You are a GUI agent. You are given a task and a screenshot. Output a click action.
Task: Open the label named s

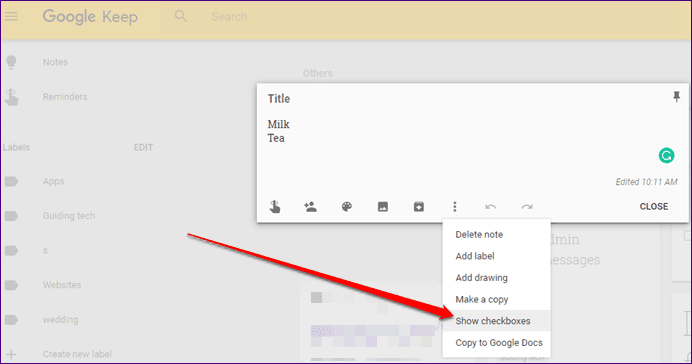45,251
